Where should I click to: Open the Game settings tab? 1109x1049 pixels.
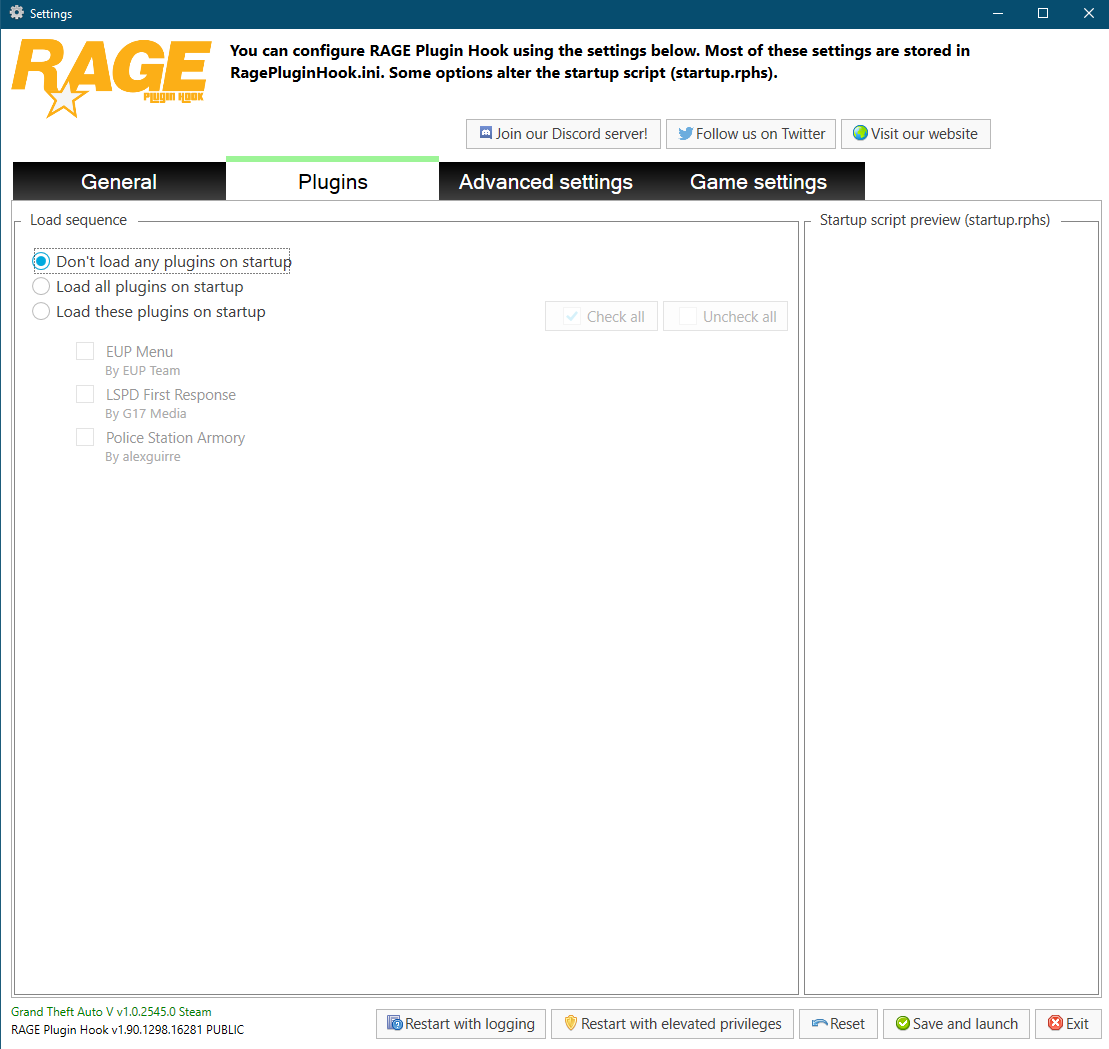coord(758,182)
